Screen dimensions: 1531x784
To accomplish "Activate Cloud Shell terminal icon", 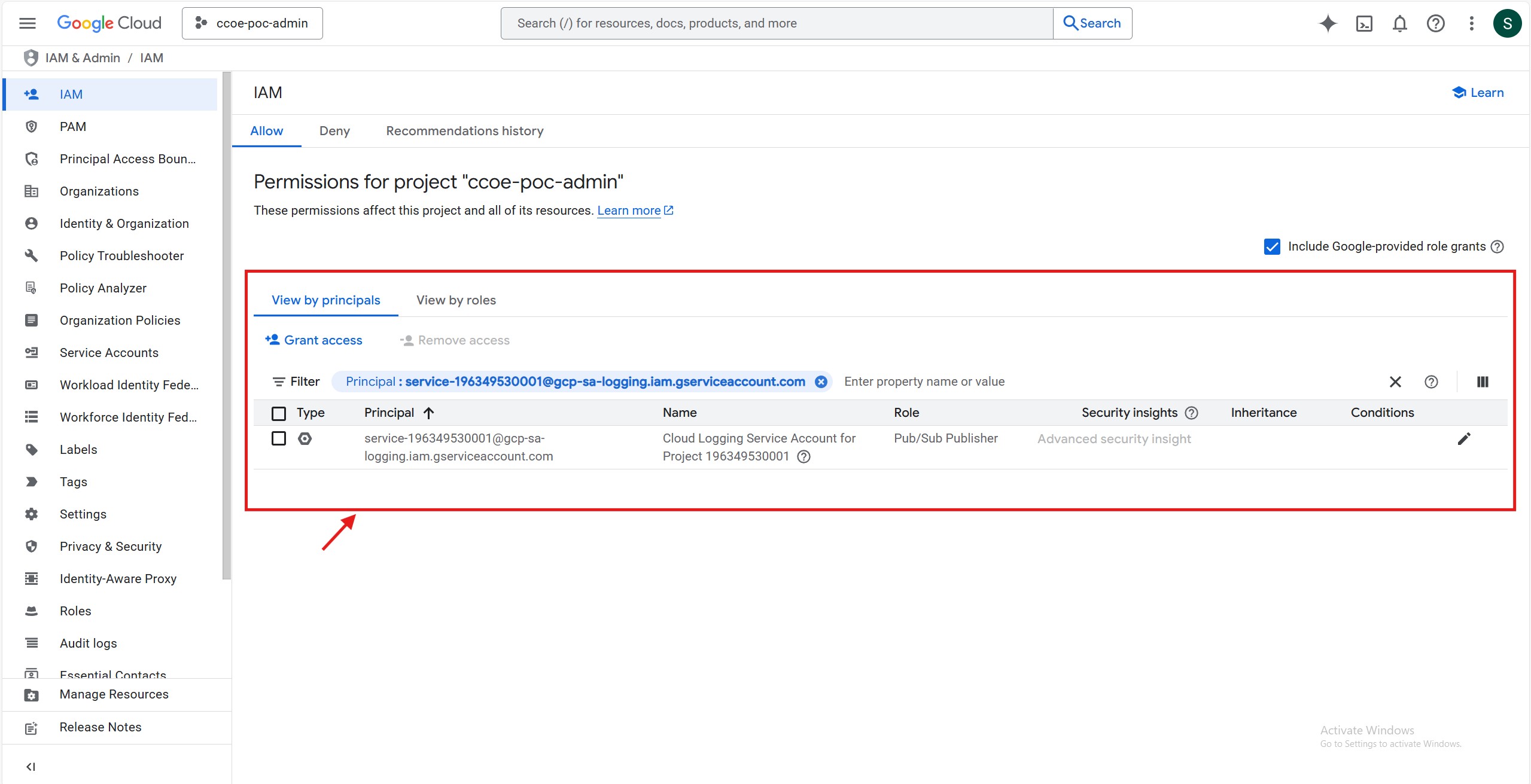I will tap(1364, 23).
